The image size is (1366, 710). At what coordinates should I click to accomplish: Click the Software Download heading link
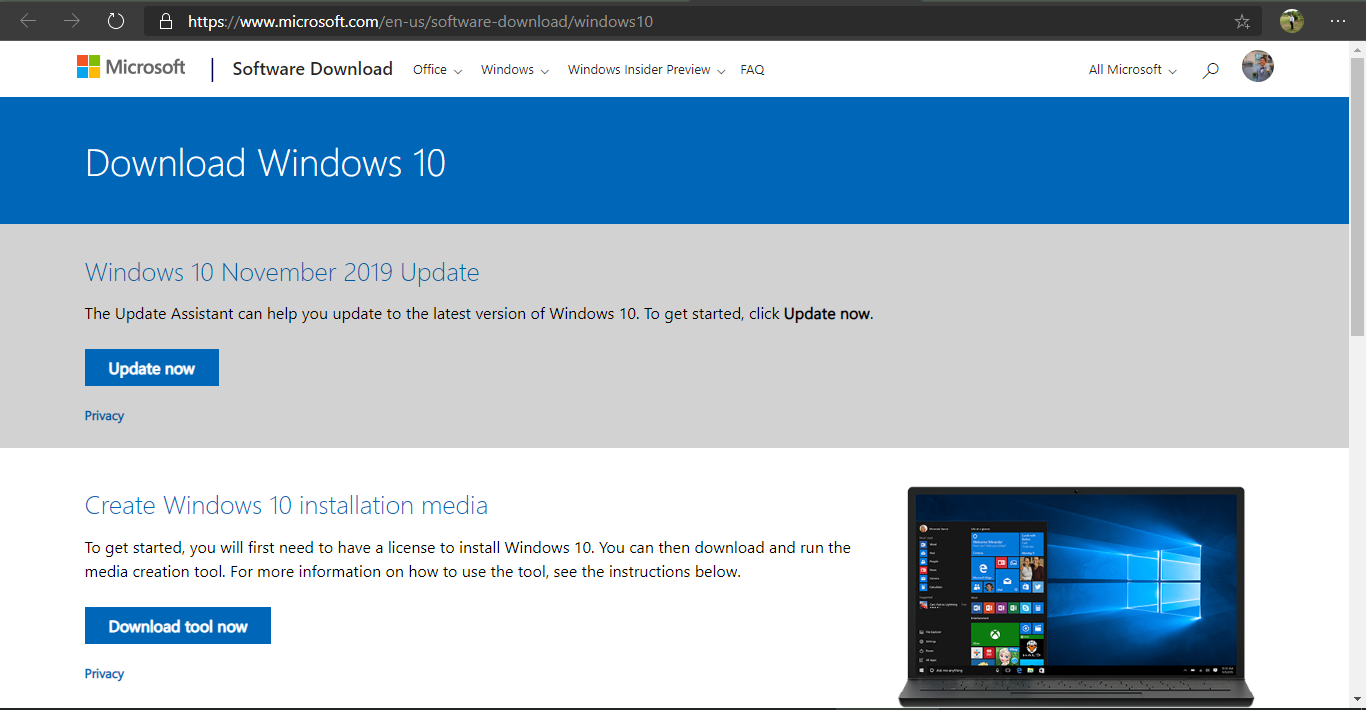[312, 69]
